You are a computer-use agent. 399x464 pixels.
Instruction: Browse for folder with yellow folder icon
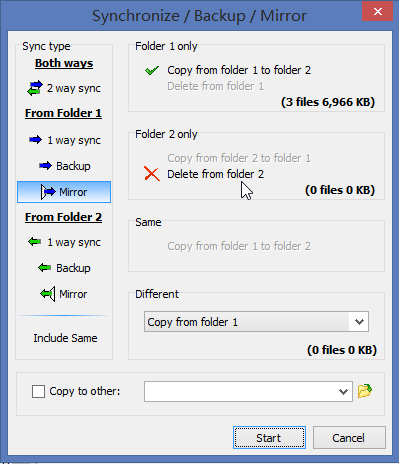tap(365, 391)
